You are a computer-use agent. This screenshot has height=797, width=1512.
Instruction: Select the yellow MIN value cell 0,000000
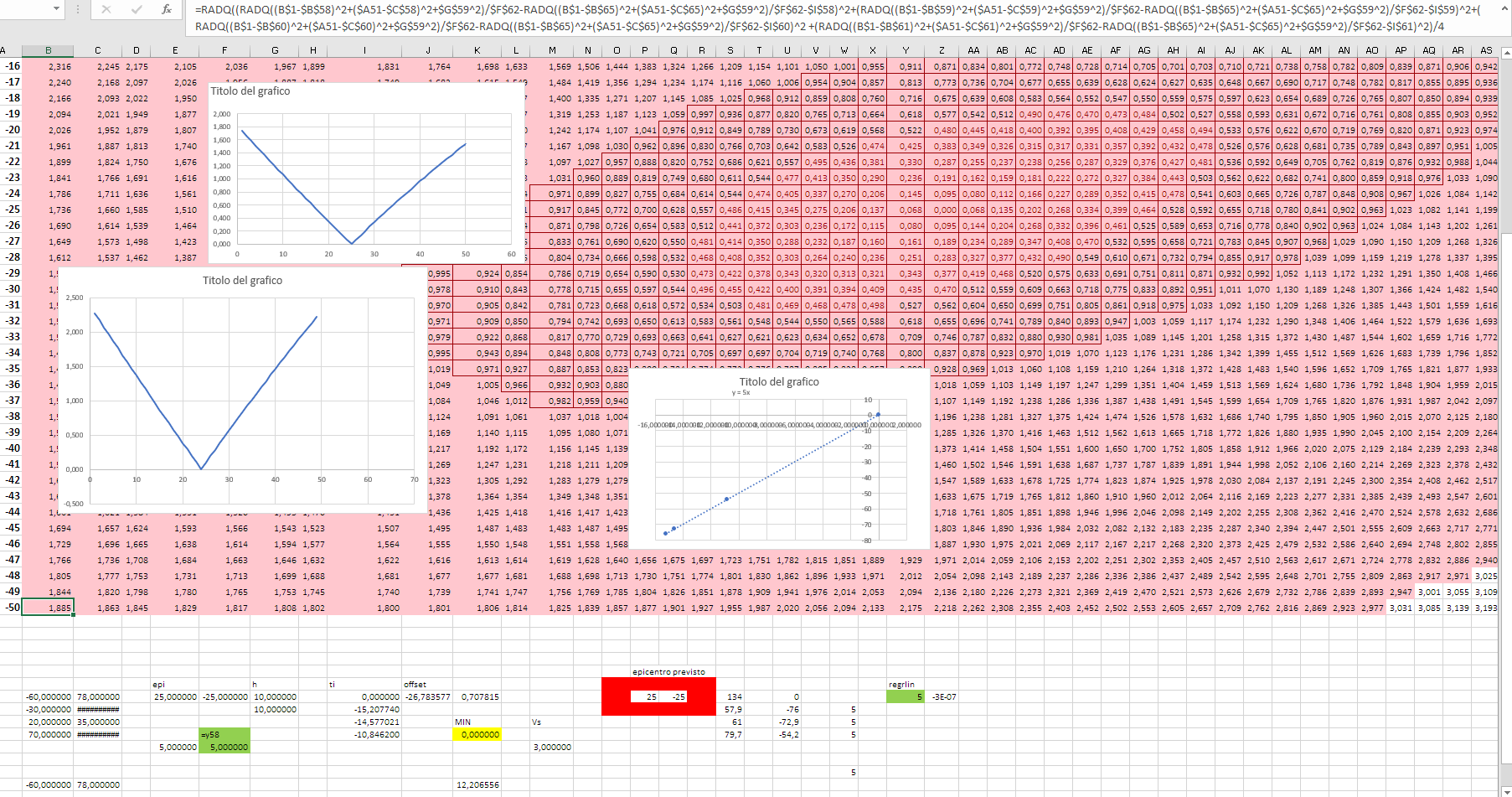477,734
